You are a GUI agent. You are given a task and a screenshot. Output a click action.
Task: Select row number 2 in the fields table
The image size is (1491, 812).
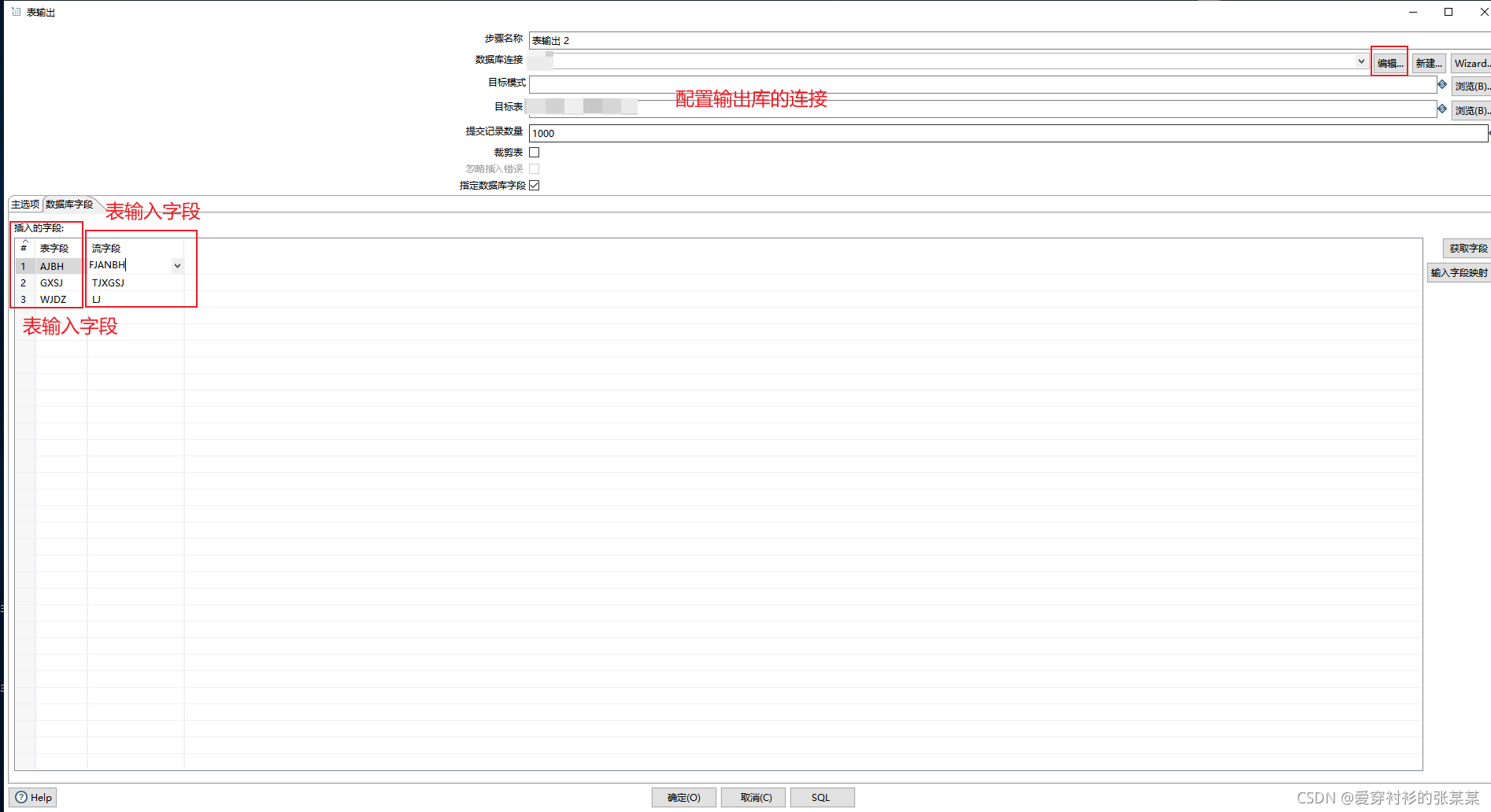(x=24, y=282)
